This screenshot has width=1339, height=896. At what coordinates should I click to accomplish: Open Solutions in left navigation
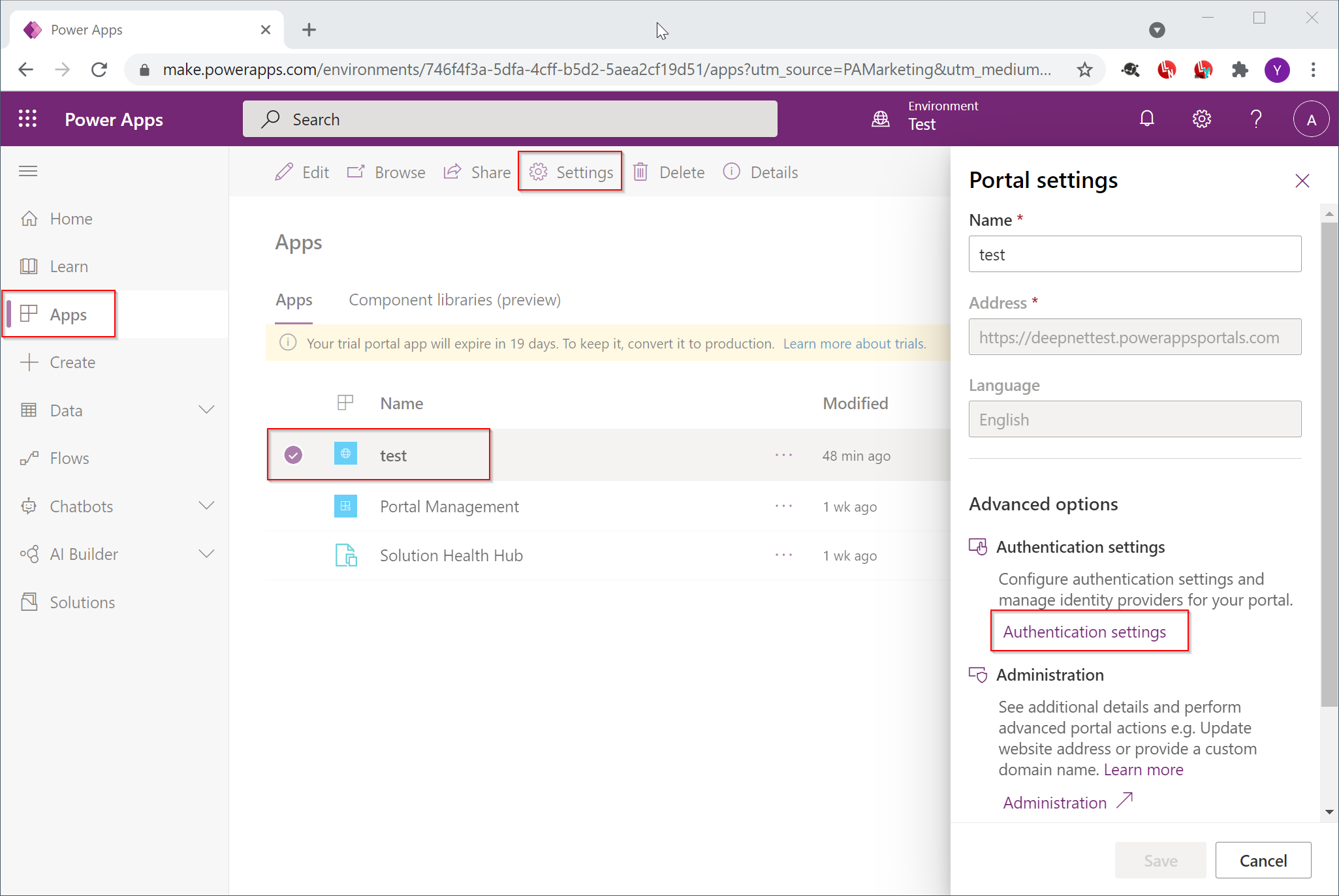[x=82, y=602]
